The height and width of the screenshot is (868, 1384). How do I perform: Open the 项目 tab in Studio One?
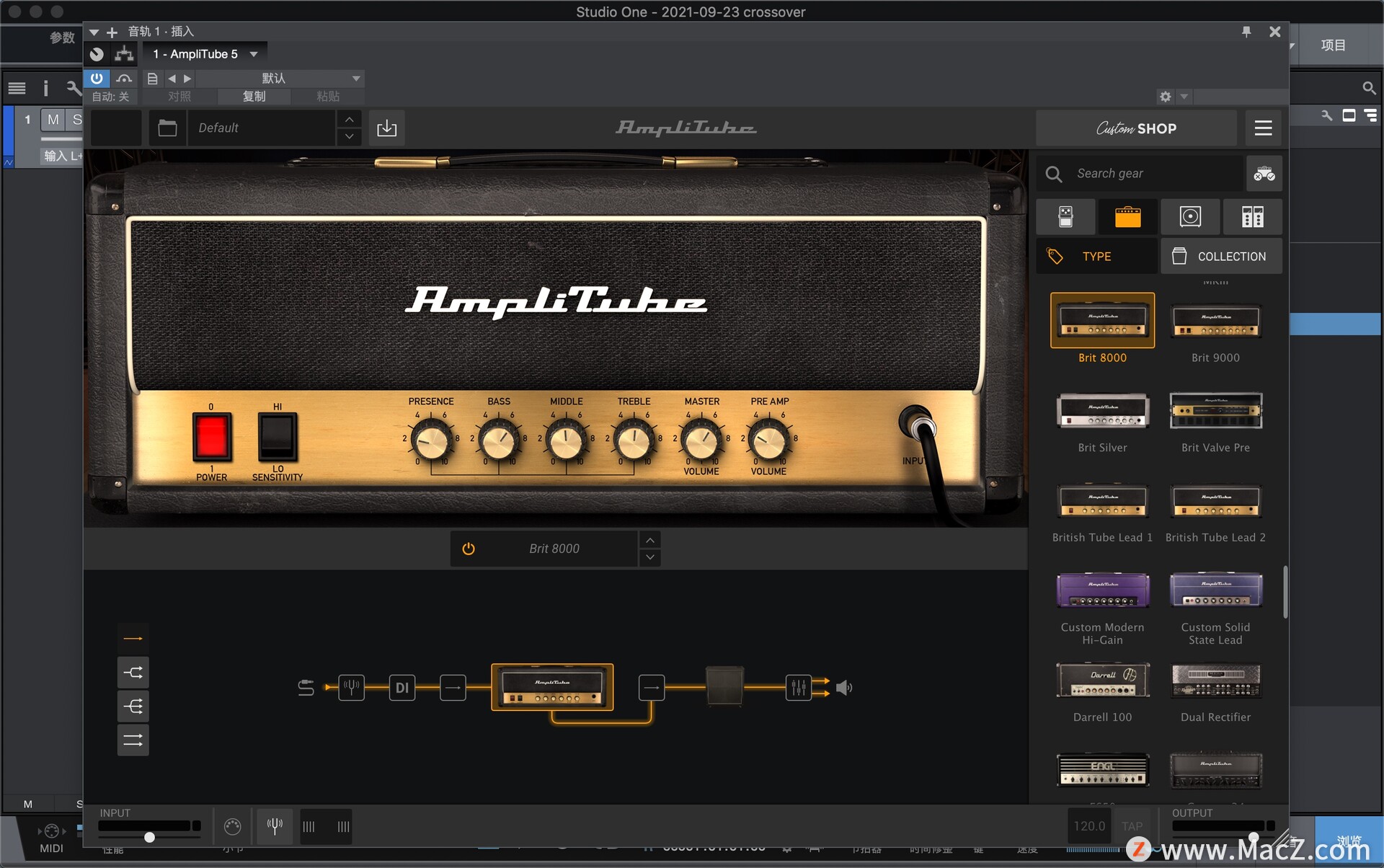pos(1333,45)
